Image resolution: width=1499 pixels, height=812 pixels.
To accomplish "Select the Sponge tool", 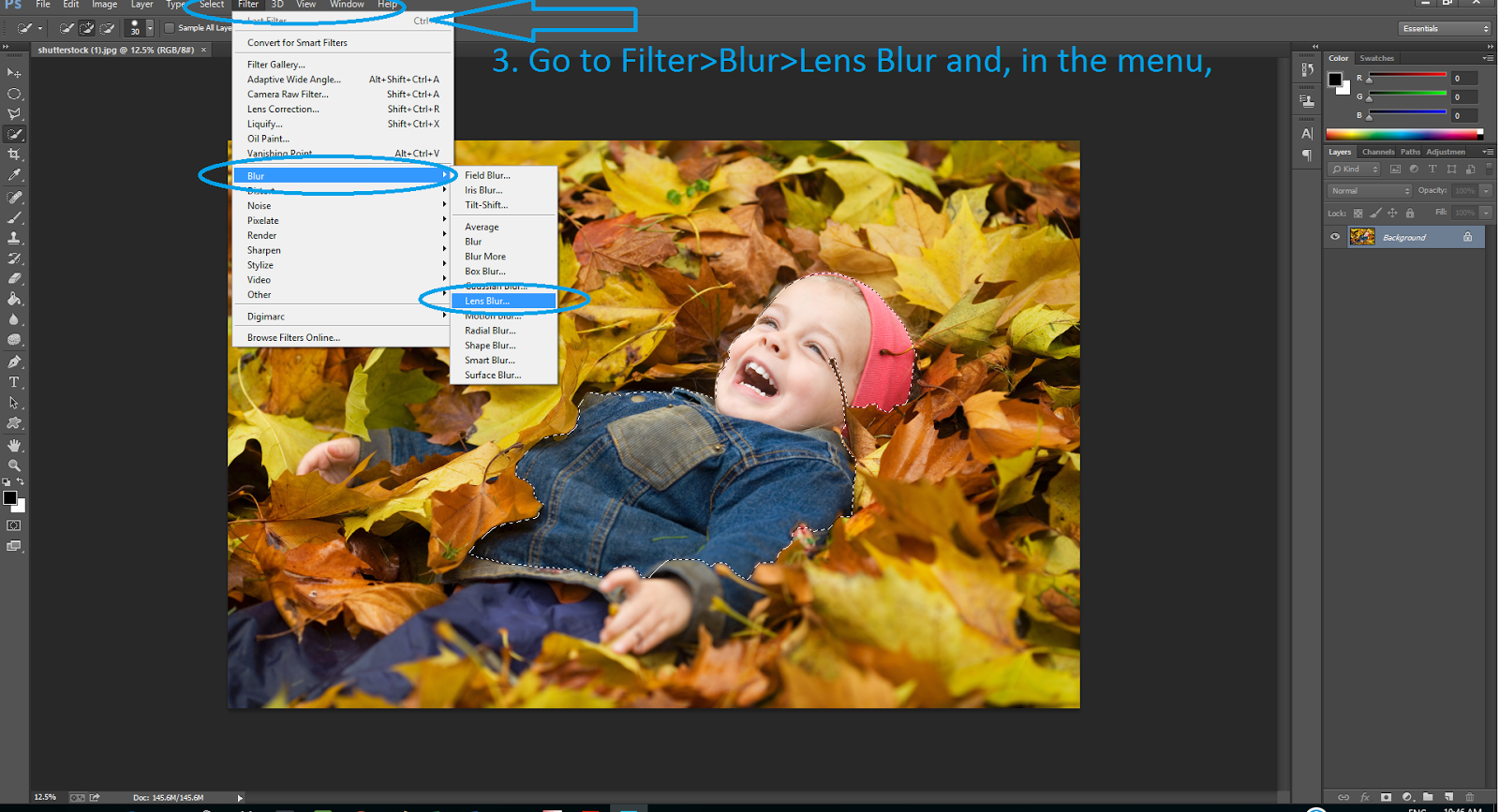I will point(14,340).
